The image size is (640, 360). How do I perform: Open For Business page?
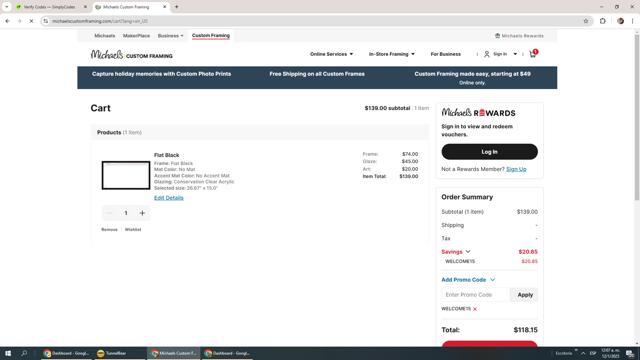[445, 54]
